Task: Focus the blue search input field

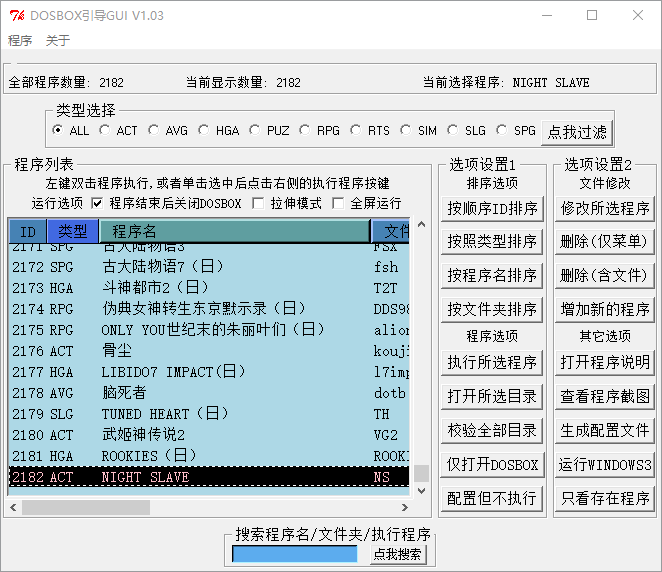Action: [295, 554]
